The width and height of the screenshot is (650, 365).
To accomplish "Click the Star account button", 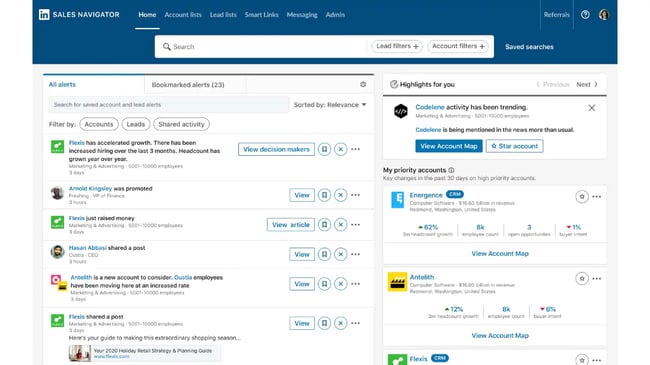I will point(514,146).
